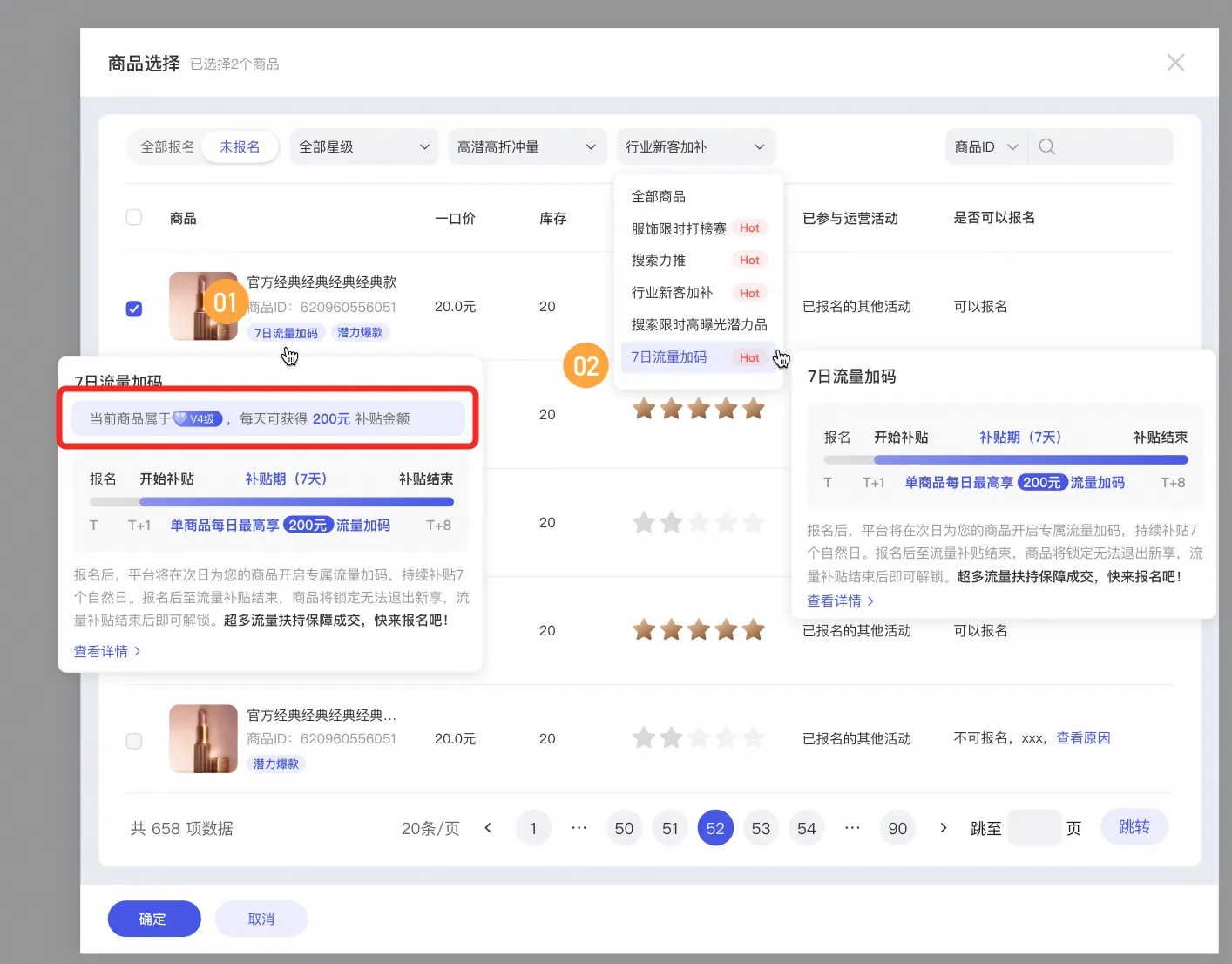The width and height of the screenshot is (1232, 964).
Task: Go to page 90
Action: coord(897,828)
